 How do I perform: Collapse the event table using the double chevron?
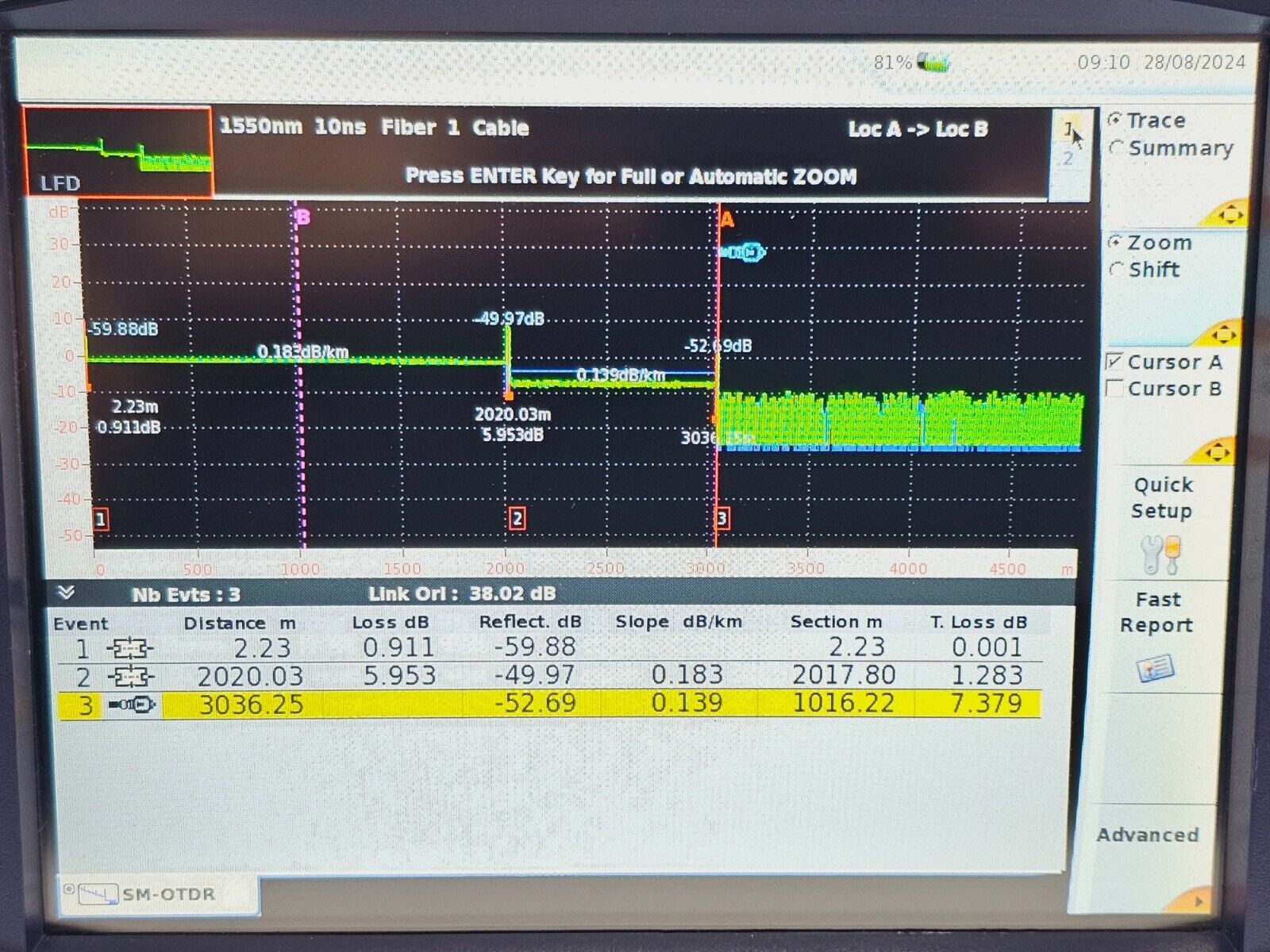(x=67, y=591)
